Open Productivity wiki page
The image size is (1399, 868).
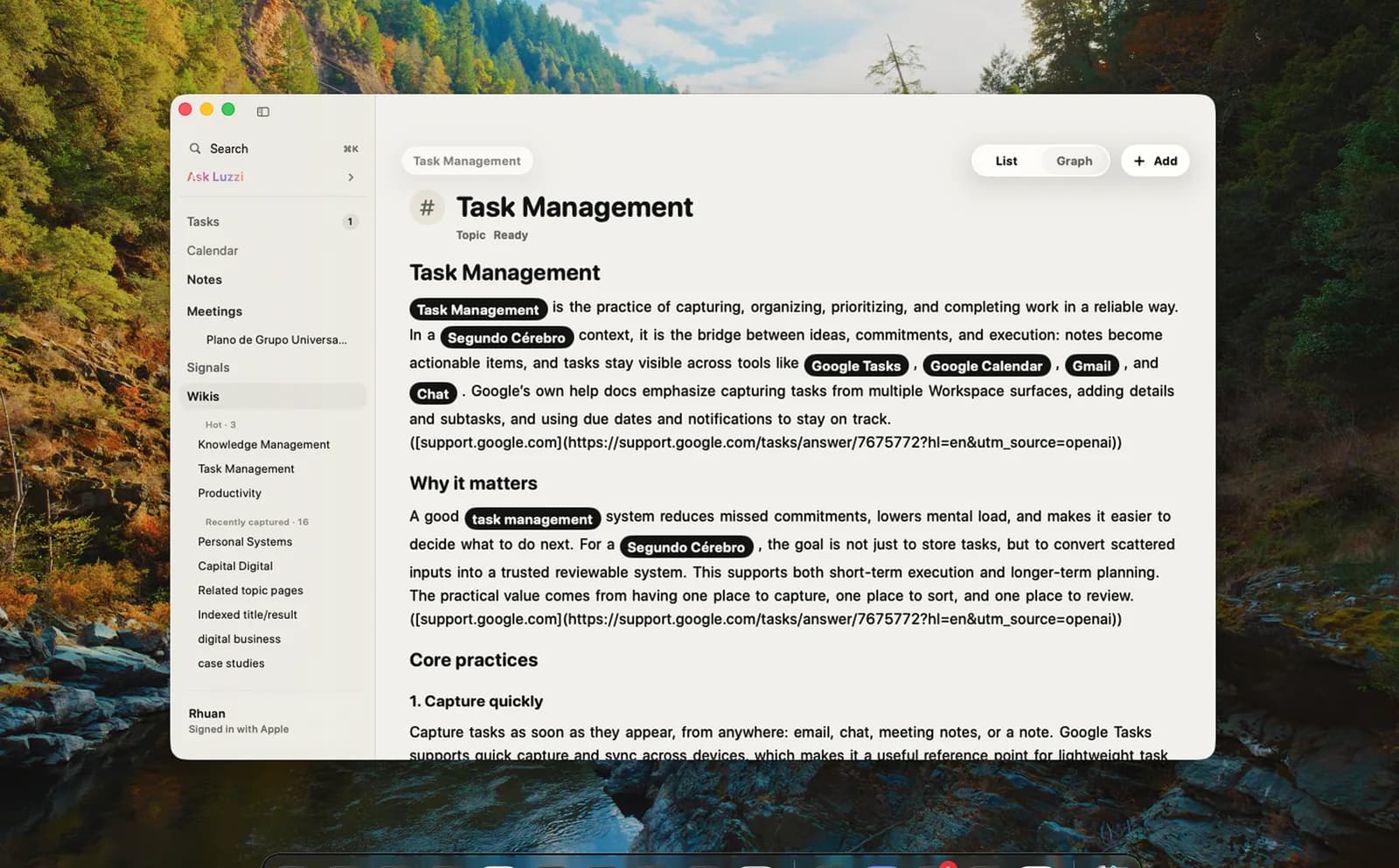pos(230,494)
